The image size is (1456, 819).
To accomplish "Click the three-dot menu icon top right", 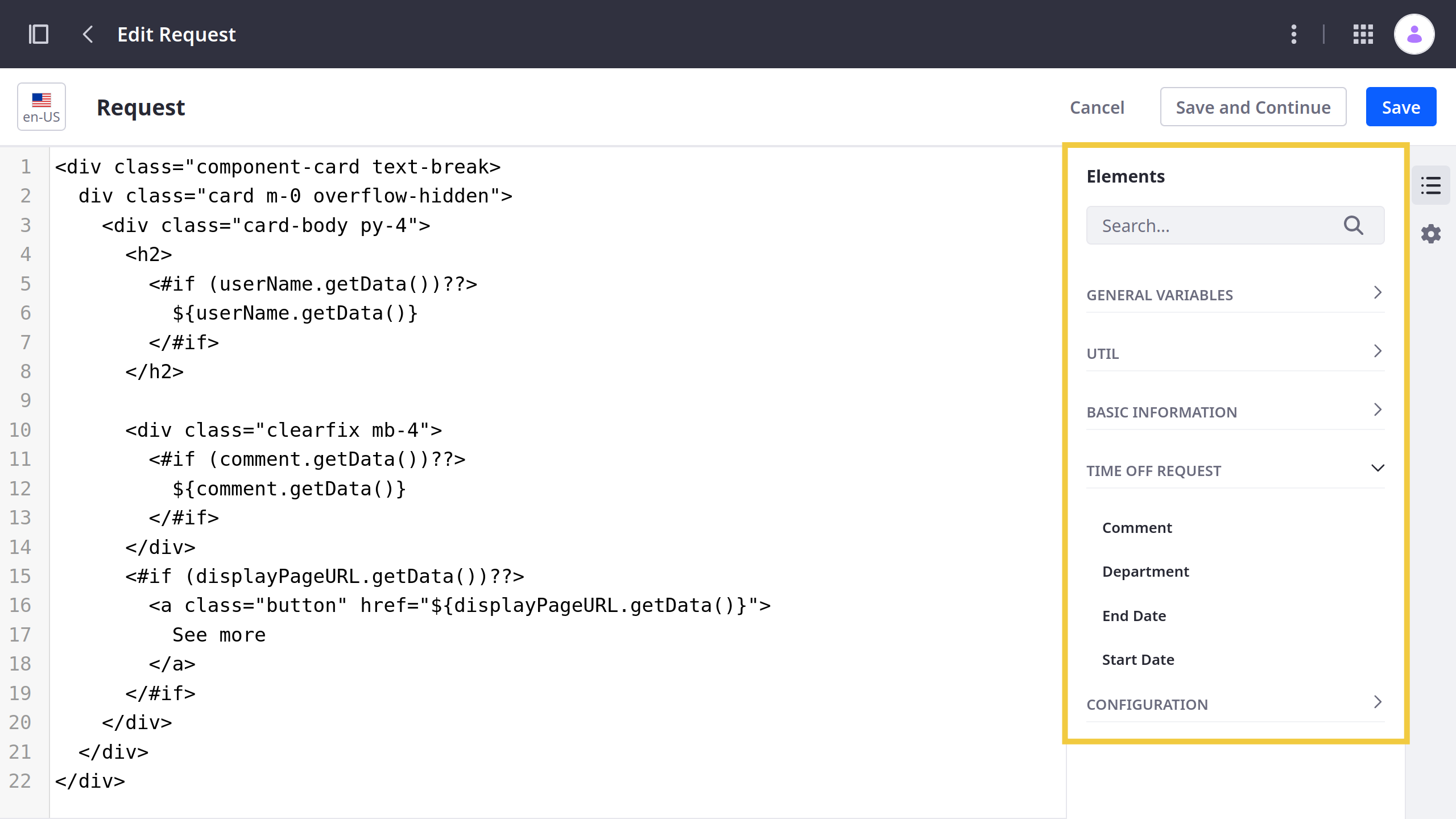I will 1295,34.
